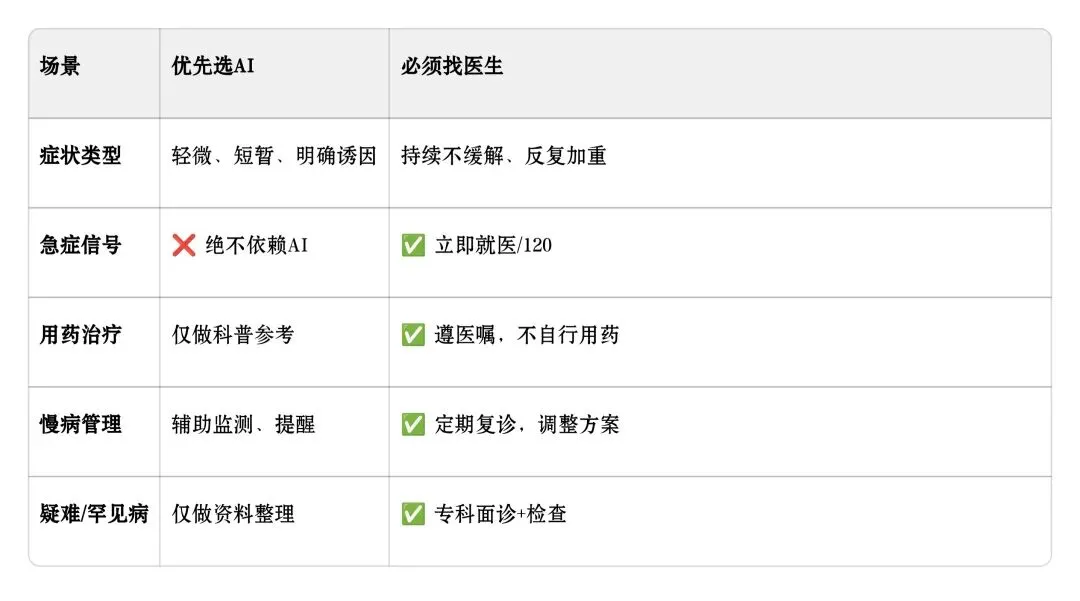The height and width of the screenshot is (601, 1080).
Task: Click the 症状类型 row label
Action: (x=81, y=156)
